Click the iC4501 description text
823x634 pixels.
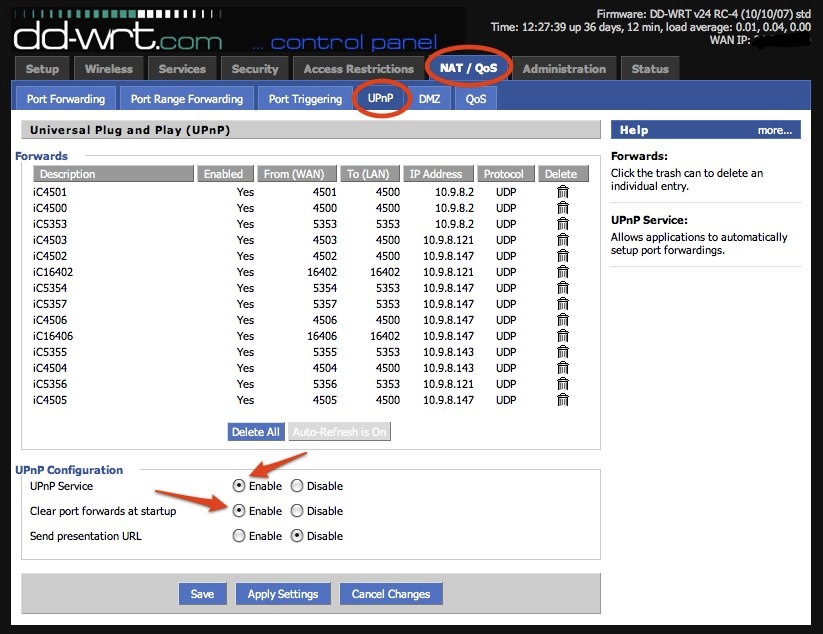click(50, 192)
